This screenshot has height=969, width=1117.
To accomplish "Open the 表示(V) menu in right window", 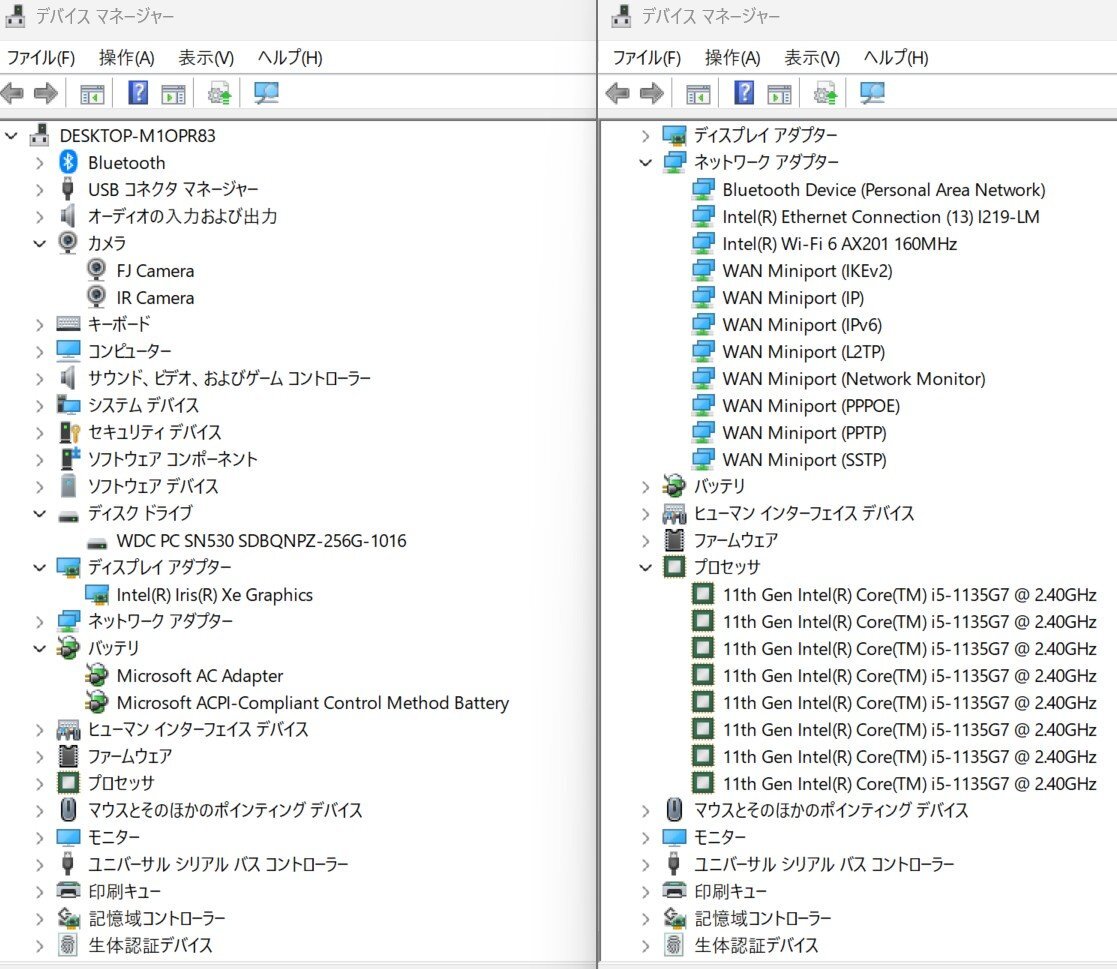I will (811, 58).
